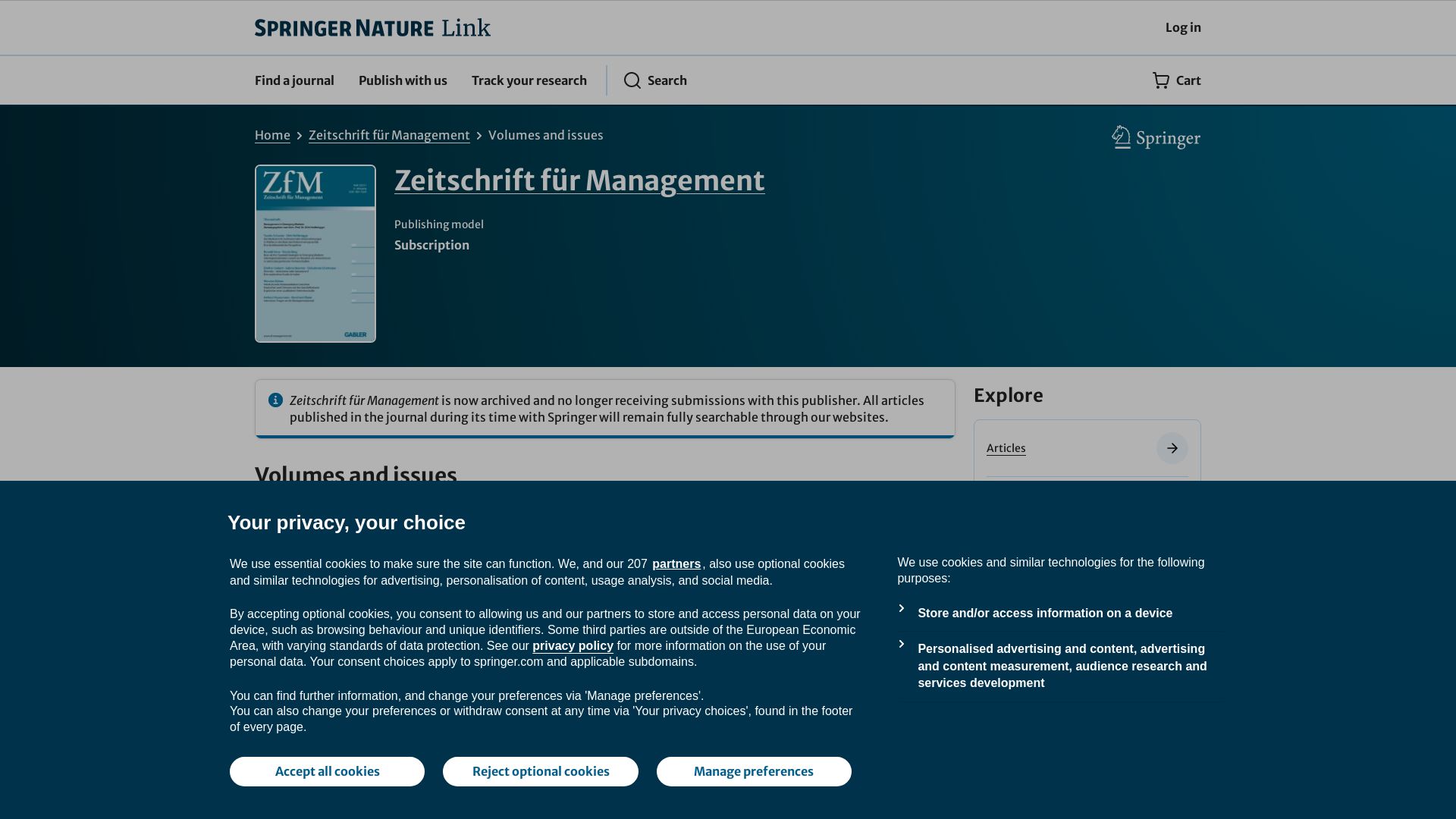Go to Home breadcrumb link

click(272, 135)
